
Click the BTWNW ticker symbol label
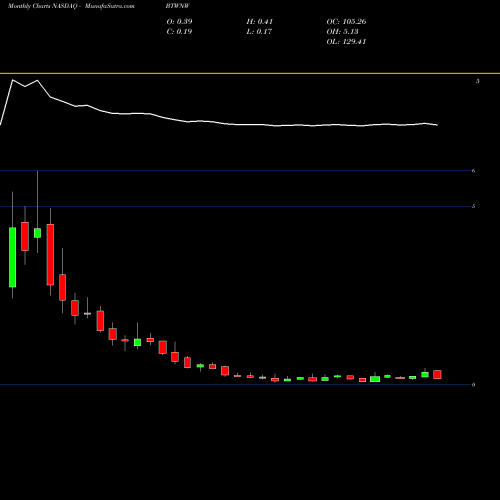click(178, 6)
